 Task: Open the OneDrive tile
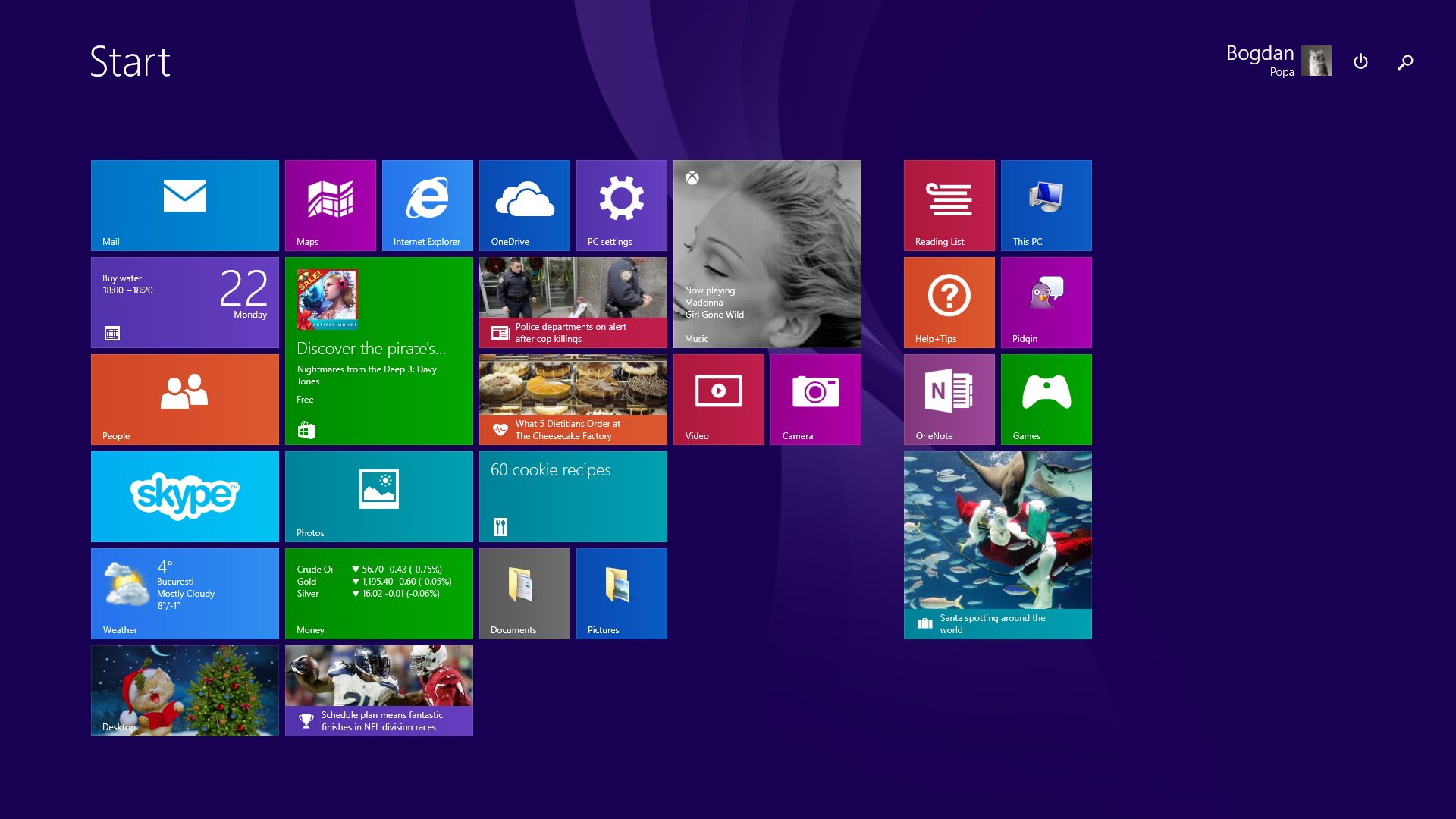point(525,206)
